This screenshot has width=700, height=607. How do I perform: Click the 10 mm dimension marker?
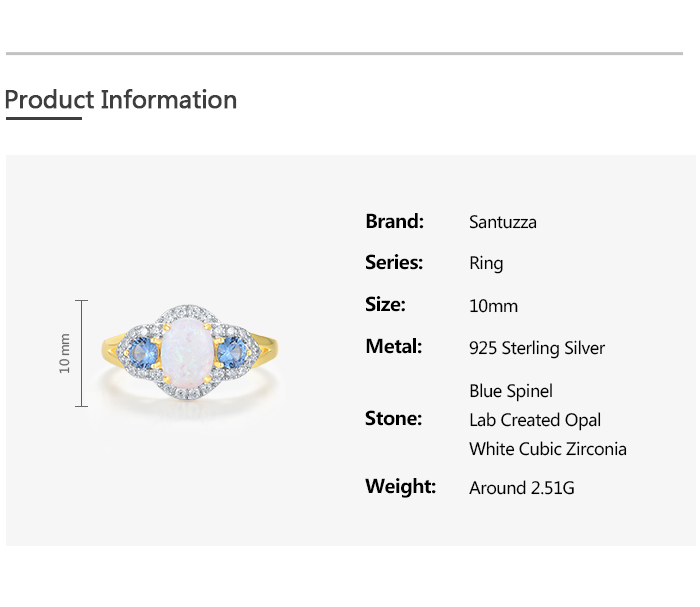tap(67, 353)
